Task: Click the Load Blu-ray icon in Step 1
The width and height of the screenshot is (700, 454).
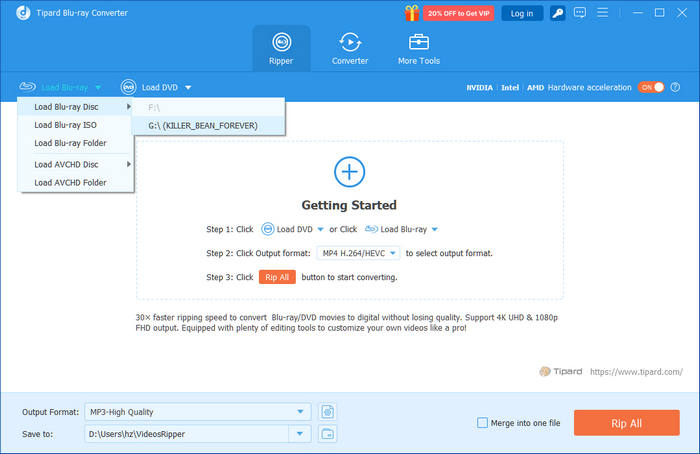Action: (x=371, y=229)
